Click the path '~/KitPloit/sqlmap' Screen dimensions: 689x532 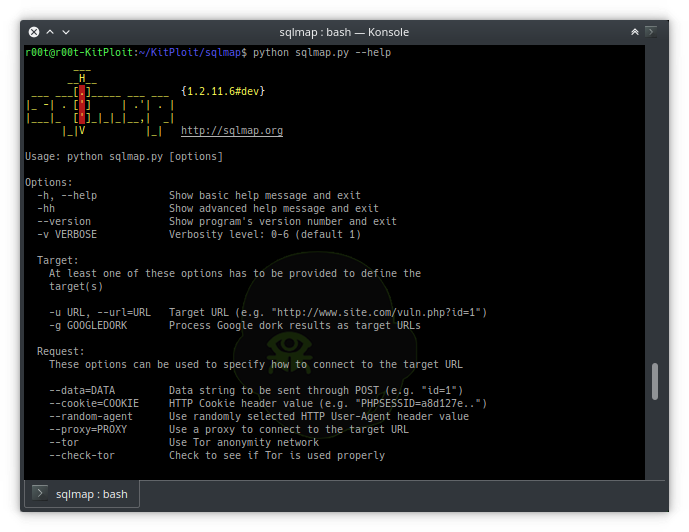pos(190,52)
